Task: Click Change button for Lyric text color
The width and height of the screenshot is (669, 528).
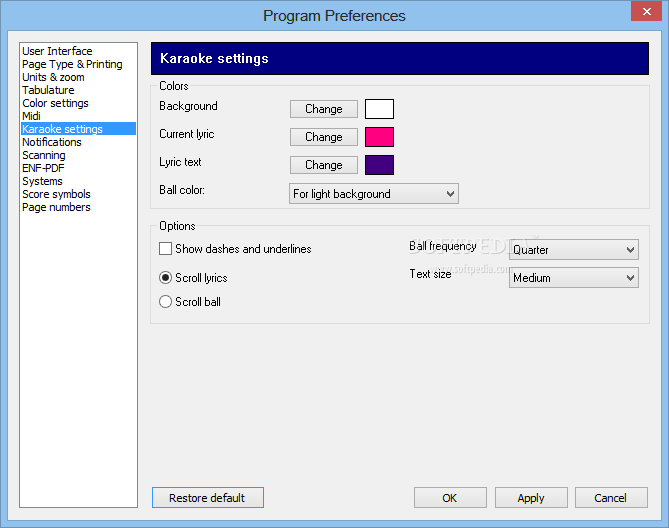Action: click(x=324, y=165)
